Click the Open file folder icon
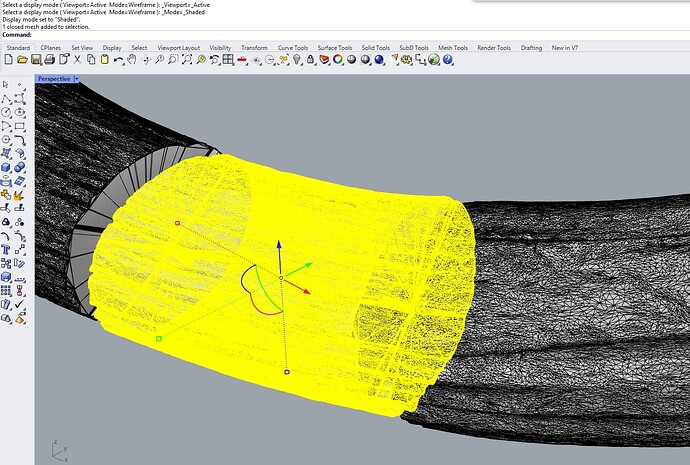The image size is (690, 465). [22, 59]
